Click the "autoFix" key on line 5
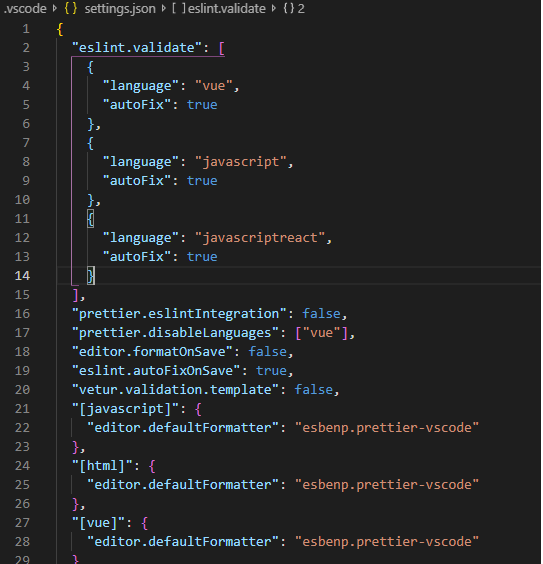Viewport: 543px width, 564px height. pos(137,105)
